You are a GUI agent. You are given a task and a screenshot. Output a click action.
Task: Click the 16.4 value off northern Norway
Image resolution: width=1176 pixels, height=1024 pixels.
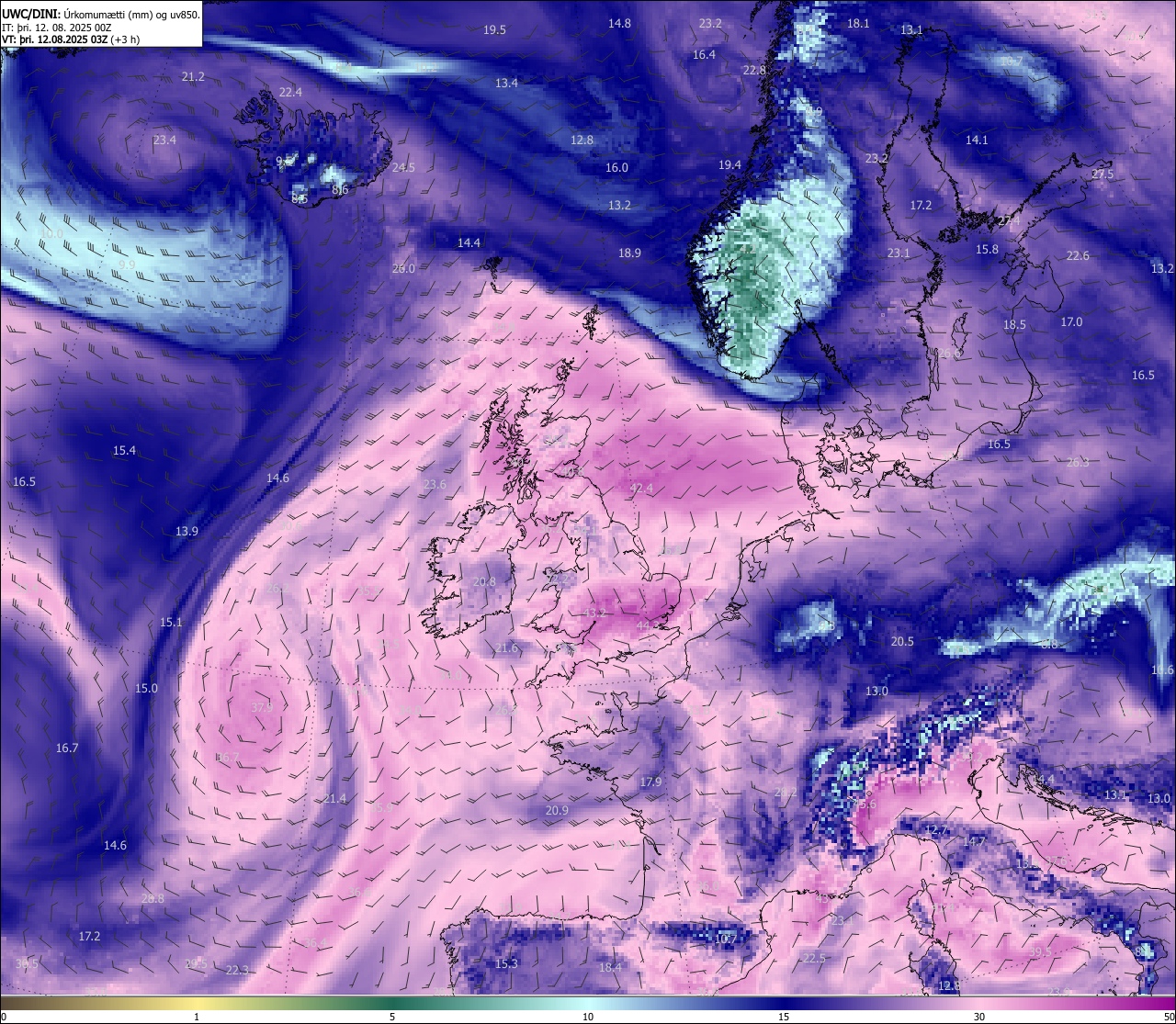click(x=704, y=55)
